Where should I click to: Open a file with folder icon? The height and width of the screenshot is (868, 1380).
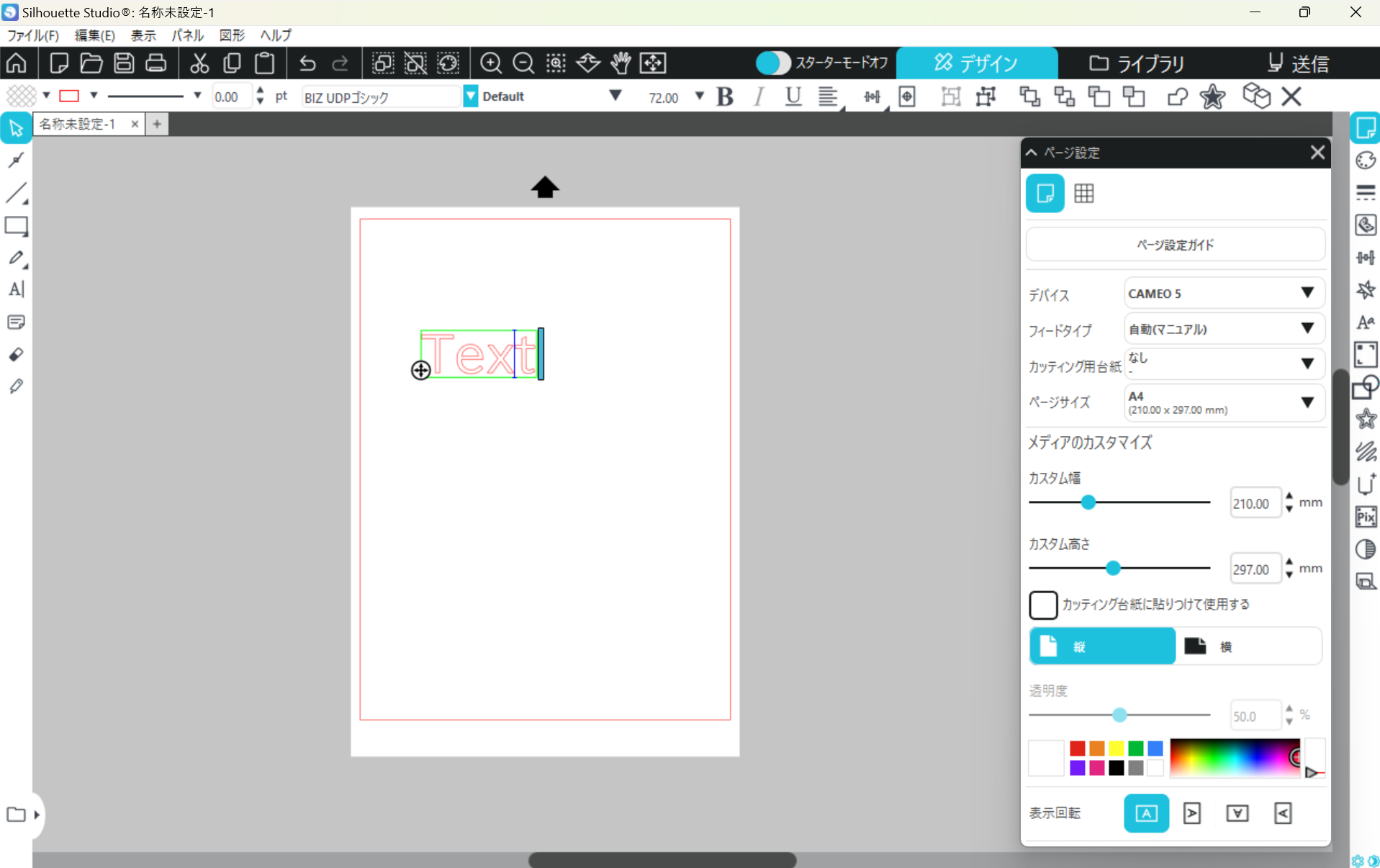tap(91, 63)
